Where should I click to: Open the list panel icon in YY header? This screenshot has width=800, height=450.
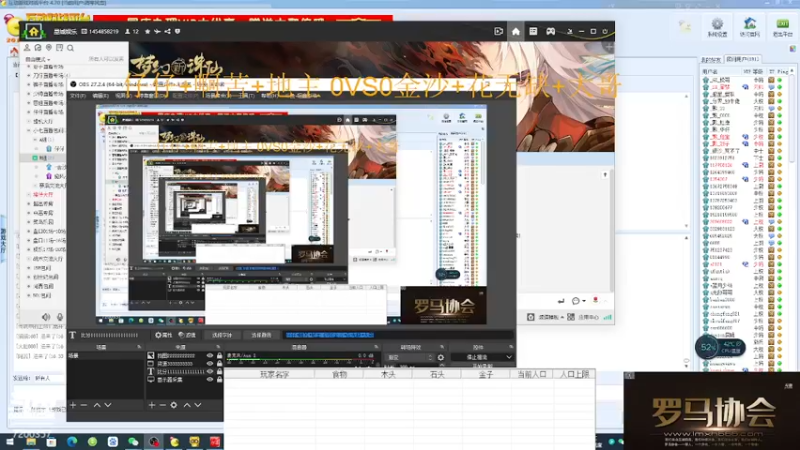(x=533, y=32)
